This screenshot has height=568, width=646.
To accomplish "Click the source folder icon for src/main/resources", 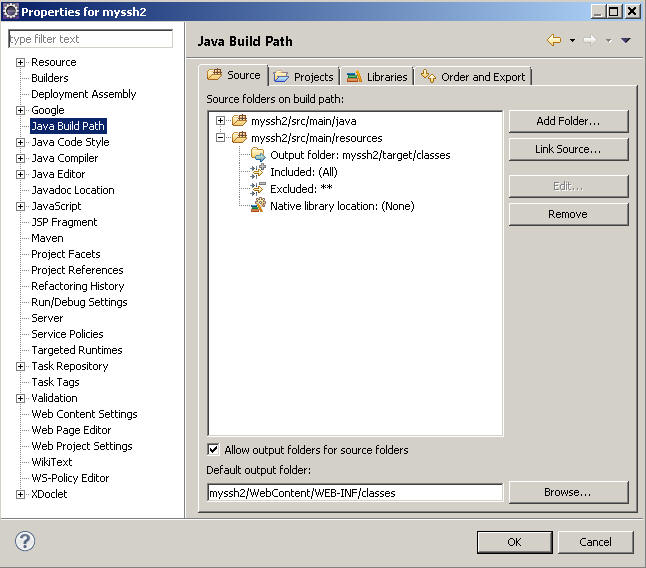I will pyautogui.click(x=239, y=137).
